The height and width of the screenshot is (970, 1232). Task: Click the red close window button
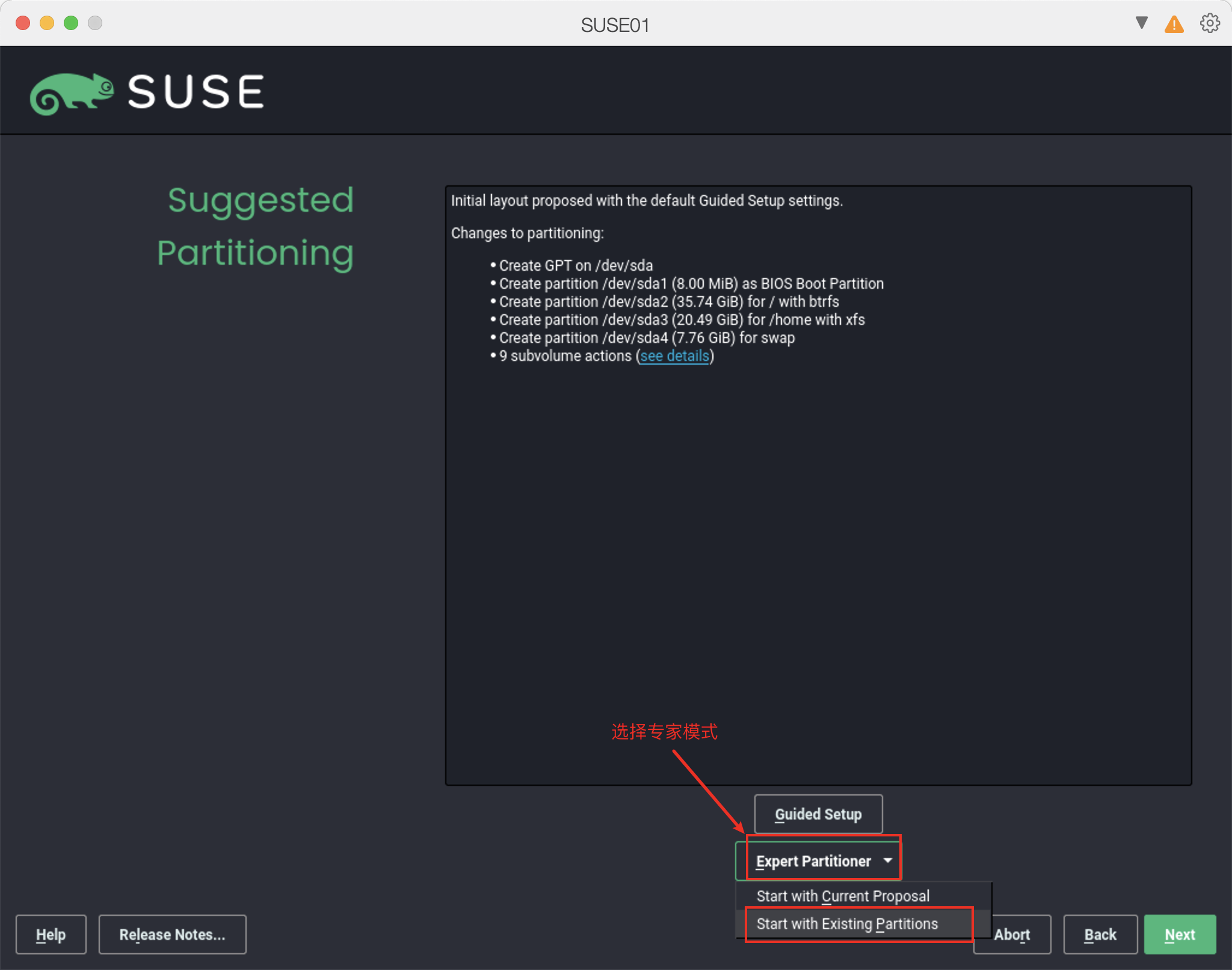coord(23,23)
